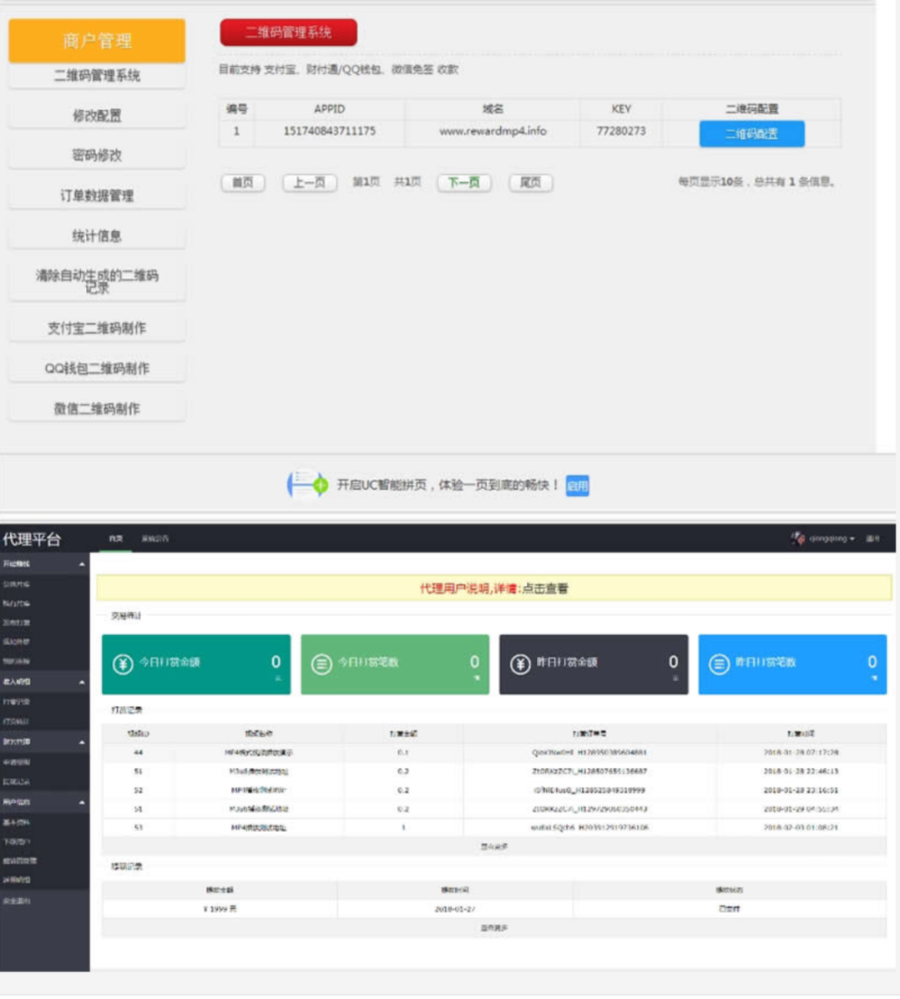Open the qingqiong user dropdown

click(x=831, y=538)
